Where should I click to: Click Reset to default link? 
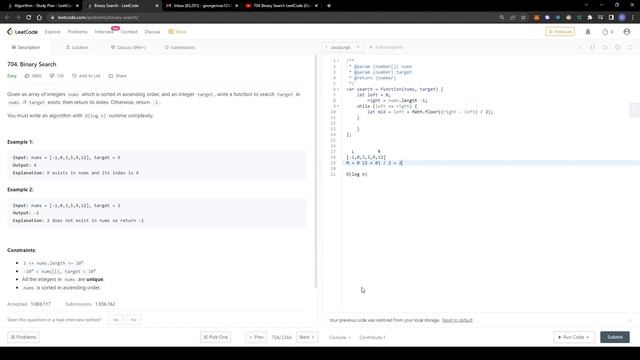coord(457,320)
